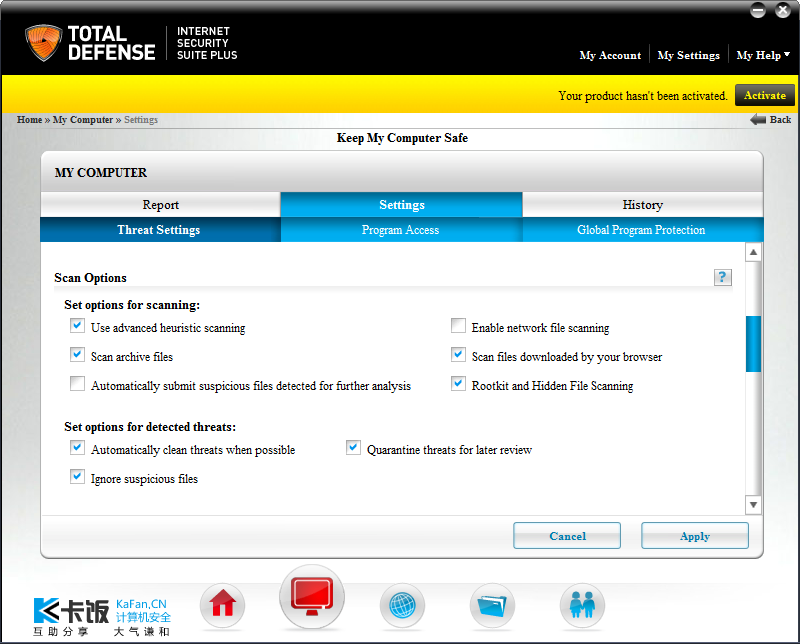800x644 pixels.
Task: Click the Scan Options help question mark
Action: (x=722, y=277)
